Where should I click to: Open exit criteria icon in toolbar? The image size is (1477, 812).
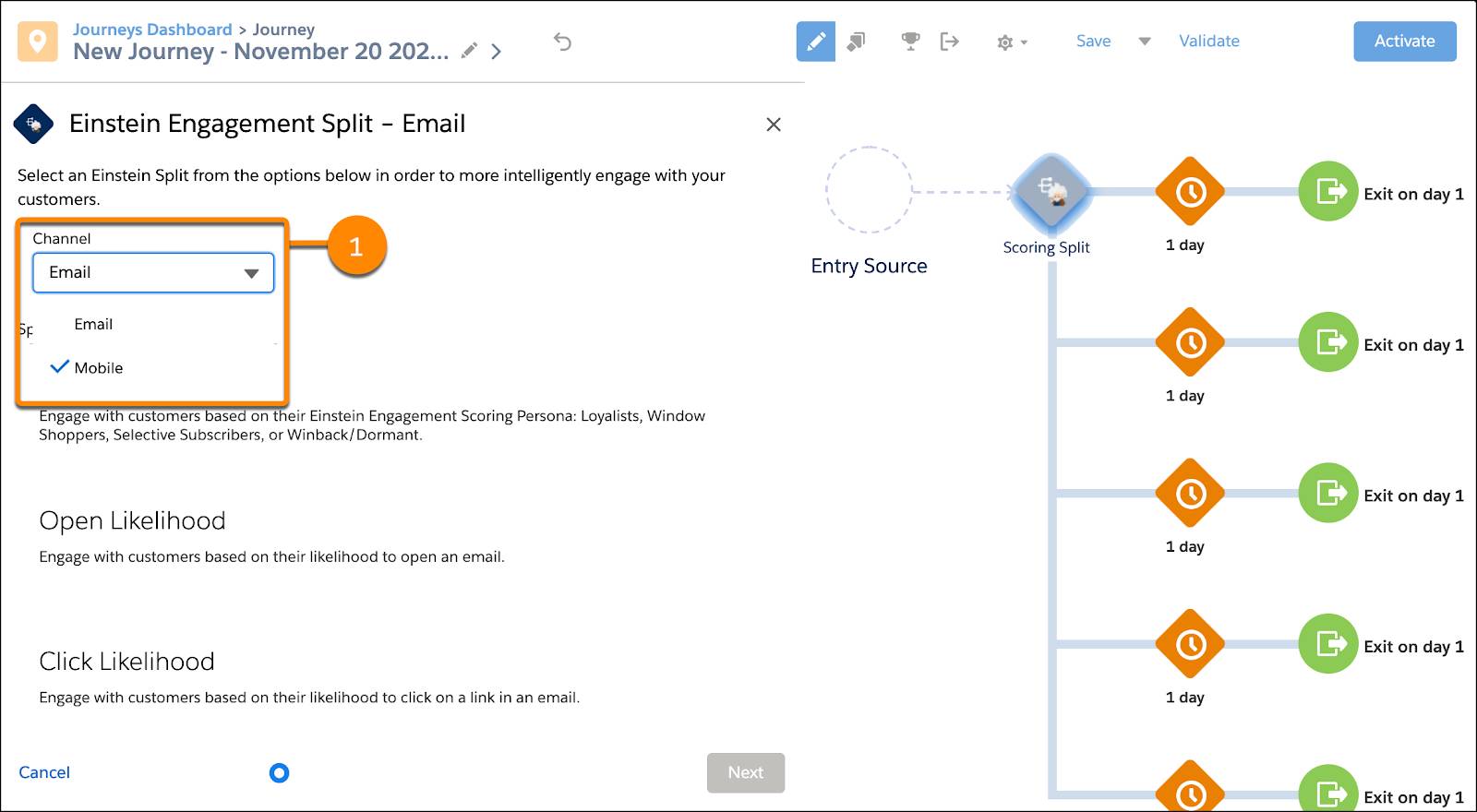click(949, 42)
